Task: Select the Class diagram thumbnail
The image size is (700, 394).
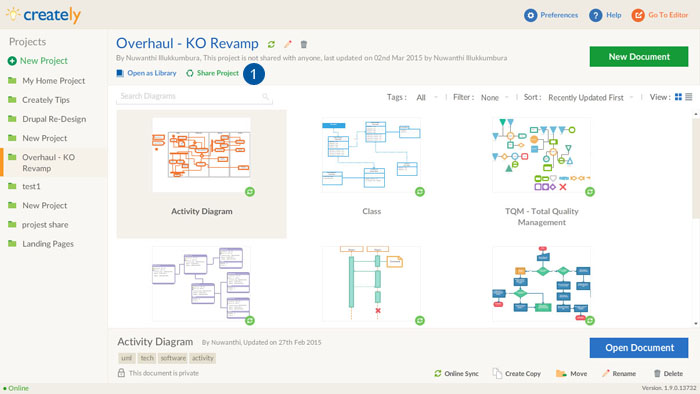Action: tap(371, 155)
